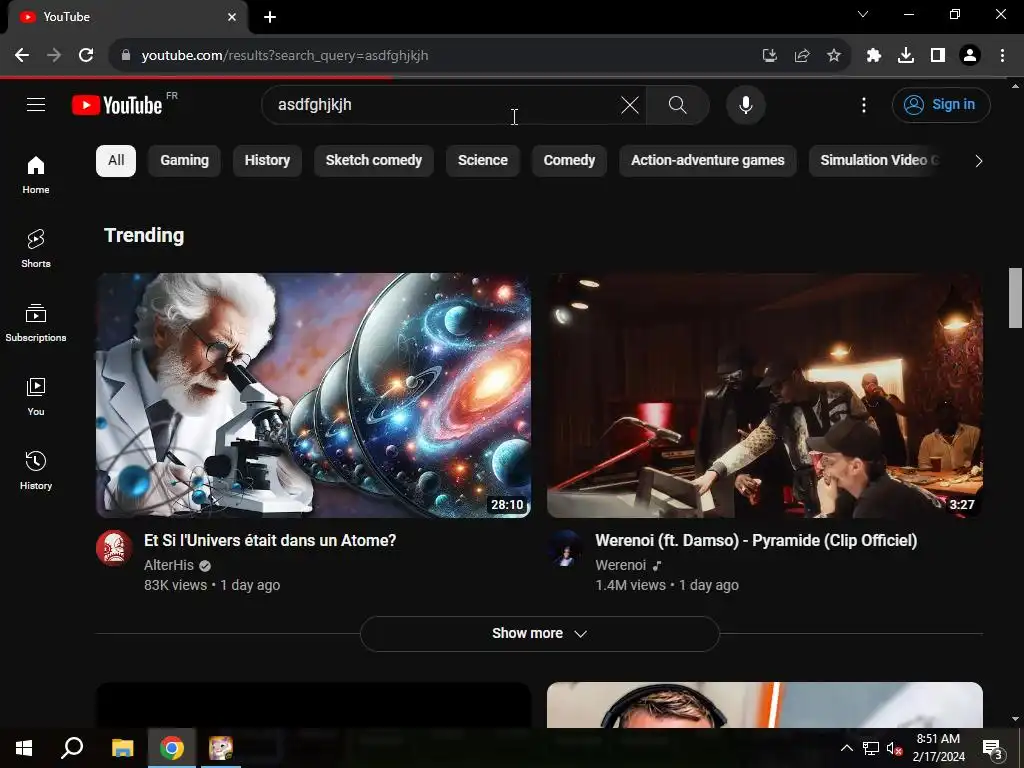Open the YouTube hamburger guide menu
This screenshot has width=1024, height=768.
point(36,104)
